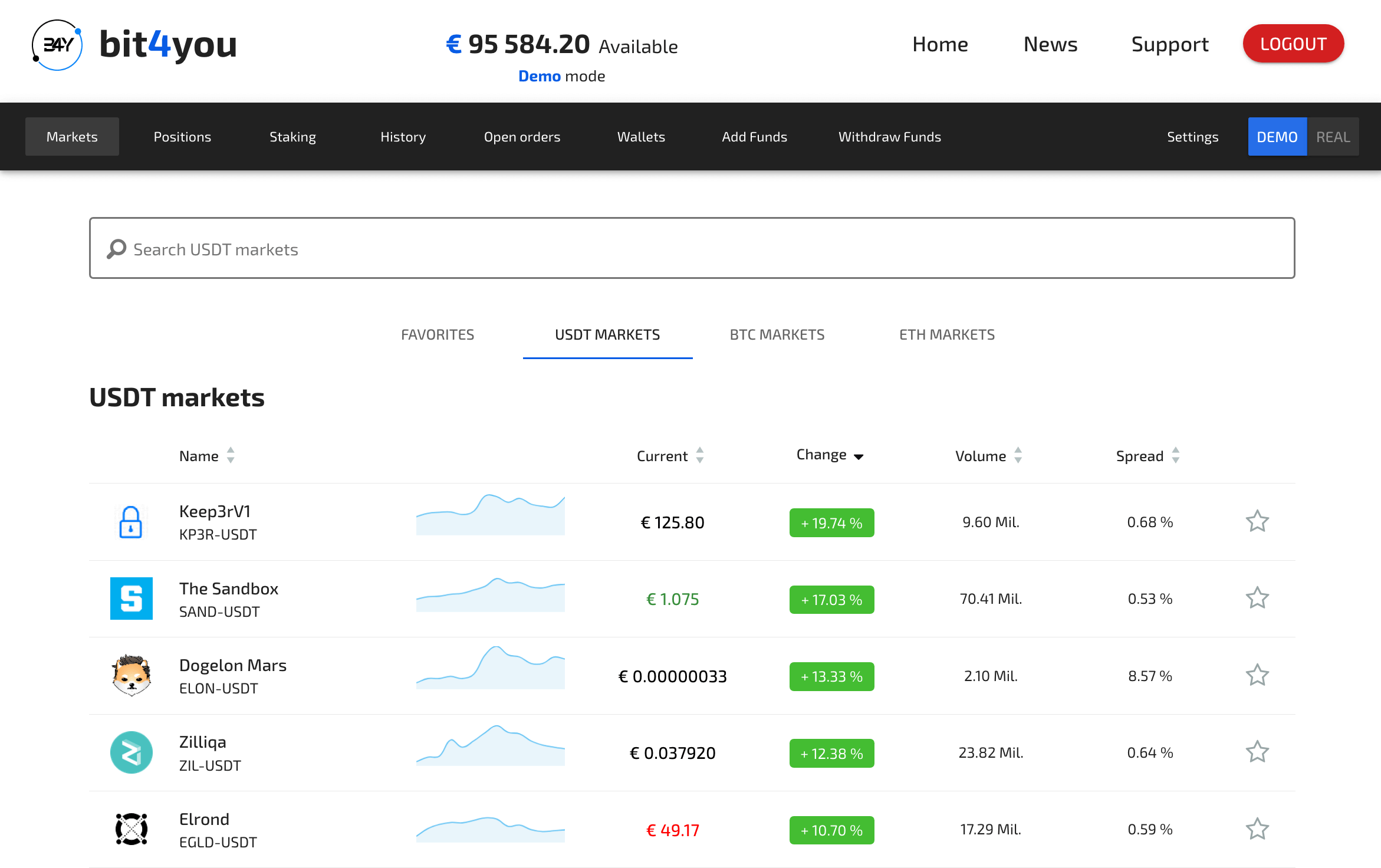Click the Dogelon Mars dog icon
The height and width of the screenshot is (868, 1381).
(131, 675)
